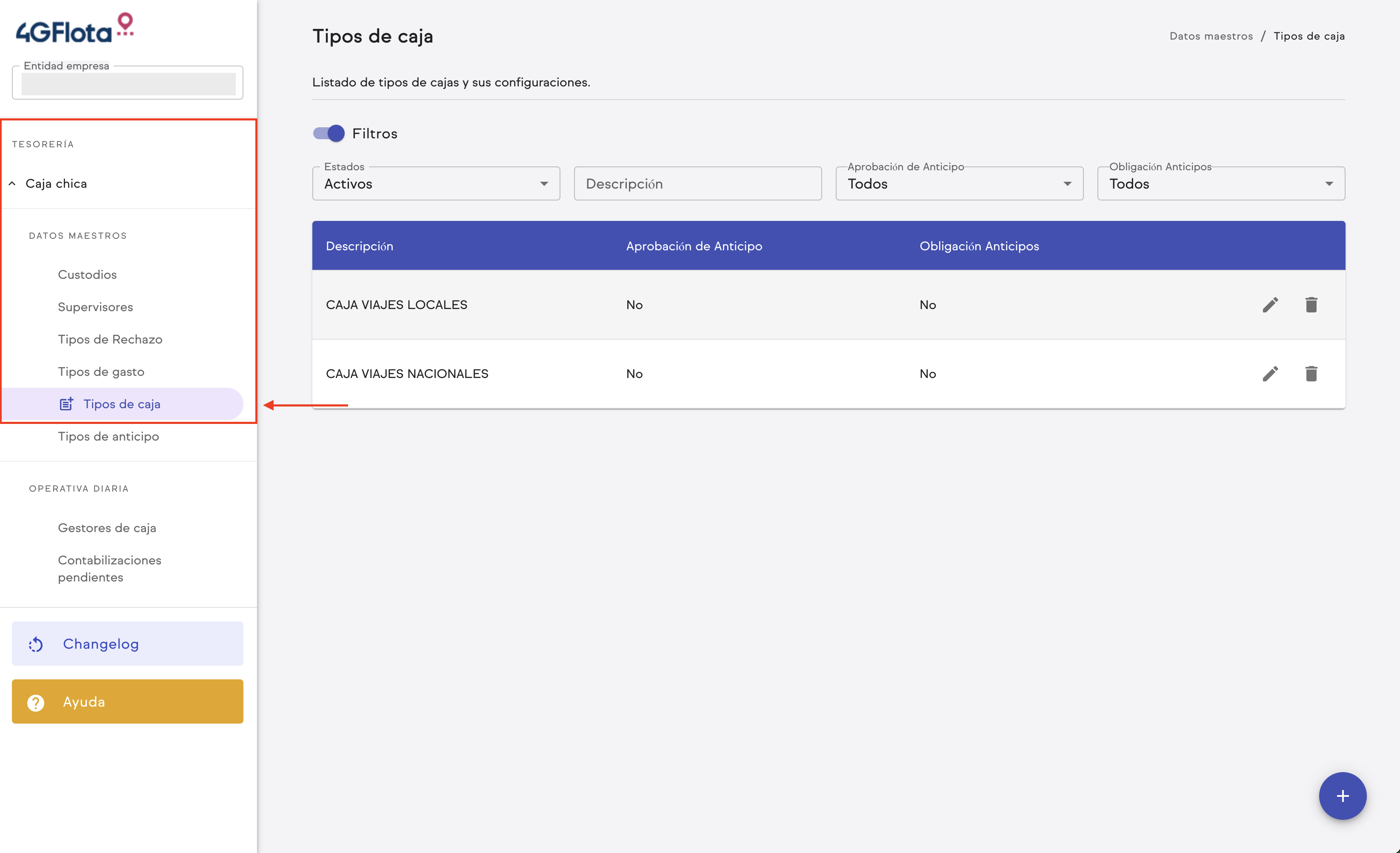
Task: Click the Datos maestros breadcrumb link
Action: [x=1211, y=36]
